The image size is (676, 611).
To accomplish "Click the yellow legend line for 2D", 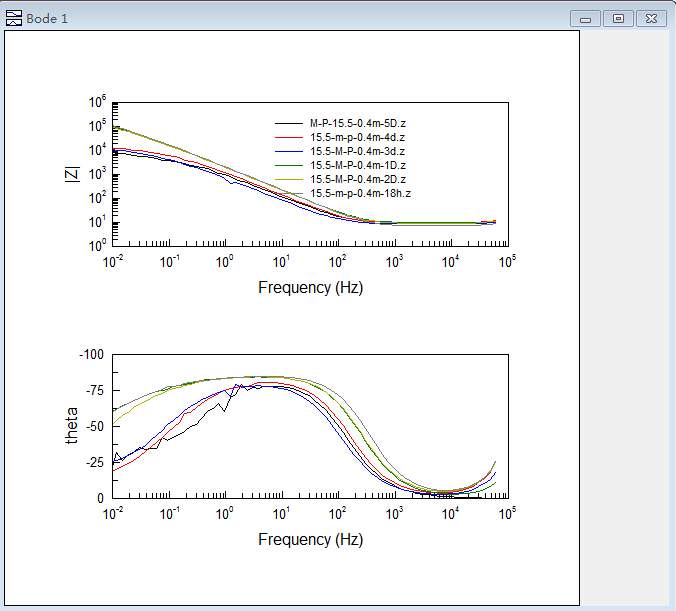I will click(289, 179).
